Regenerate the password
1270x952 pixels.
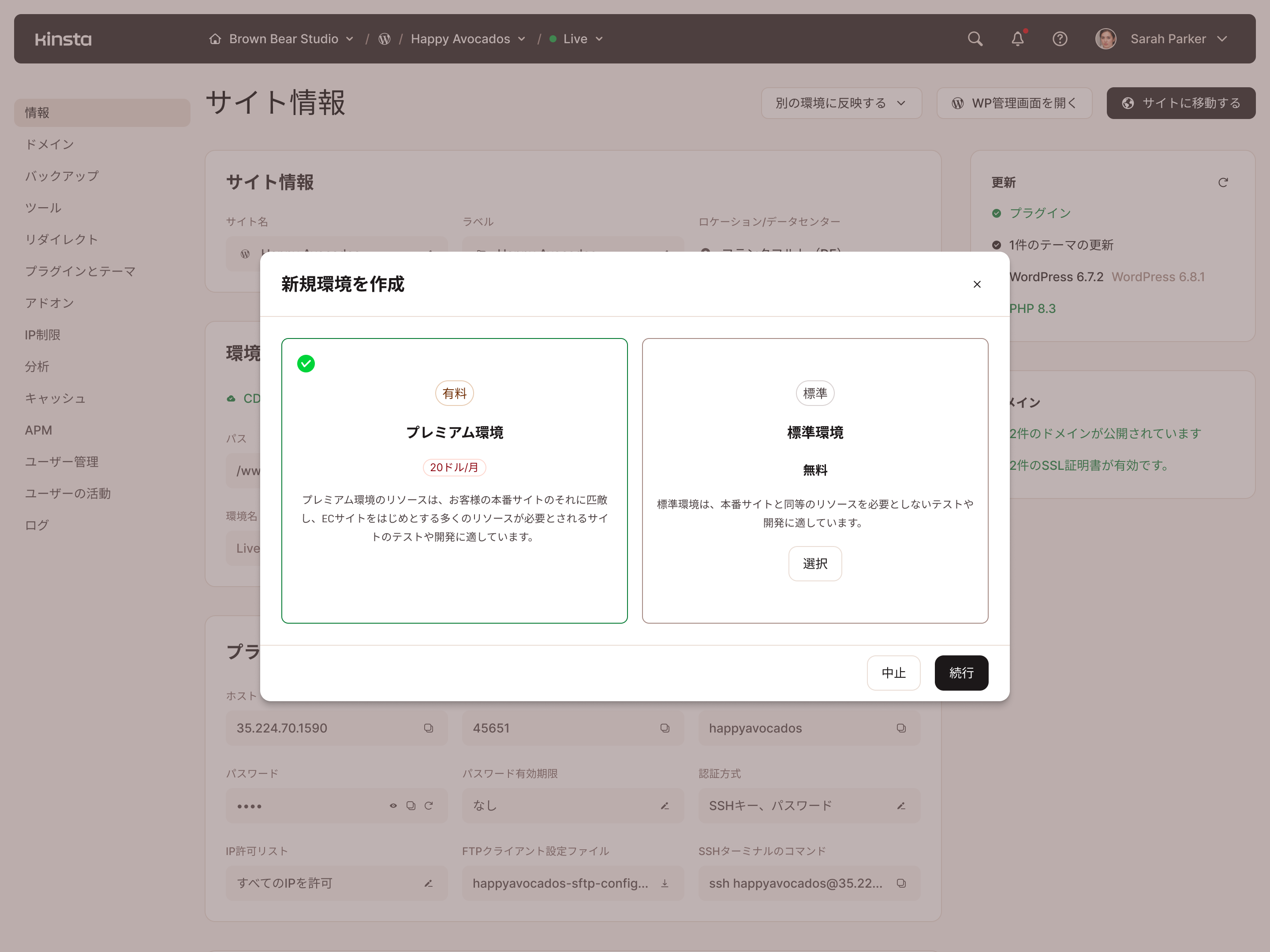(x=429, y=805)
